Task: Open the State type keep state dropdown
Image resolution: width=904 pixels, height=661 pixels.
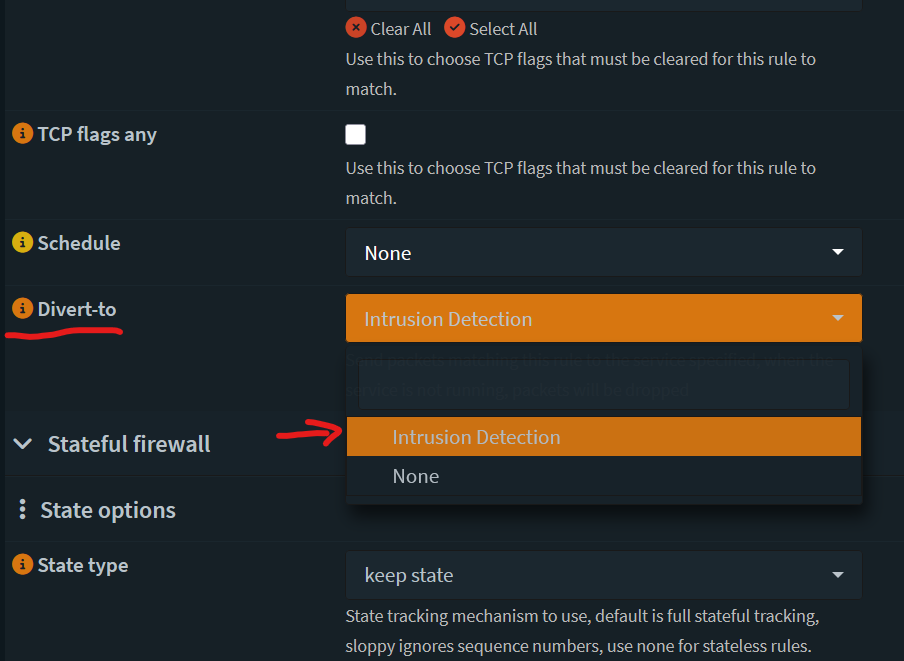Action: coord(603,575)
